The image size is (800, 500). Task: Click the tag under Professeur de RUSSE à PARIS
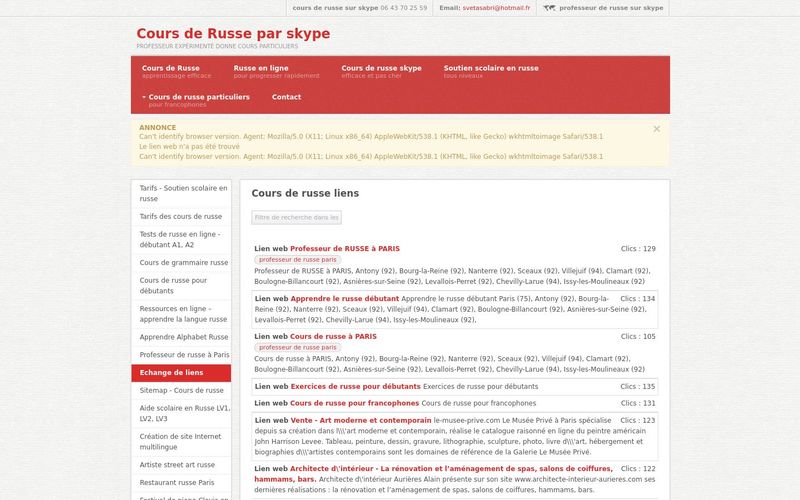pyautogui.click(x=297, y=260)
